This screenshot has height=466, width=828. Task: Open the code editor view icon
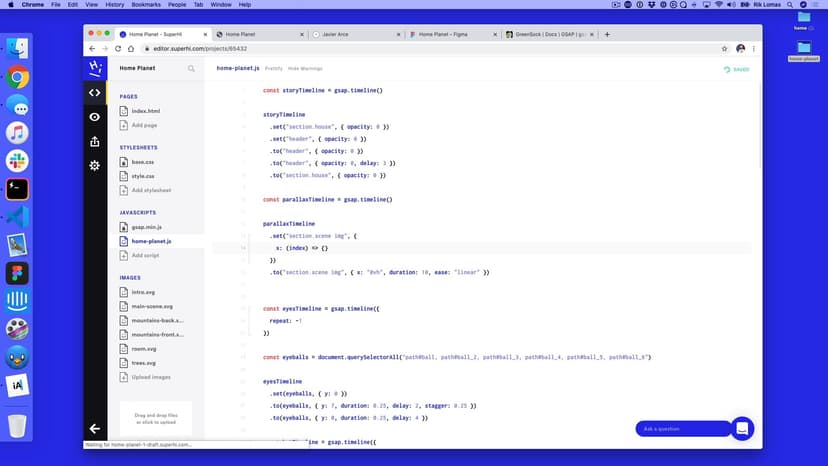(x=95, y=93)
